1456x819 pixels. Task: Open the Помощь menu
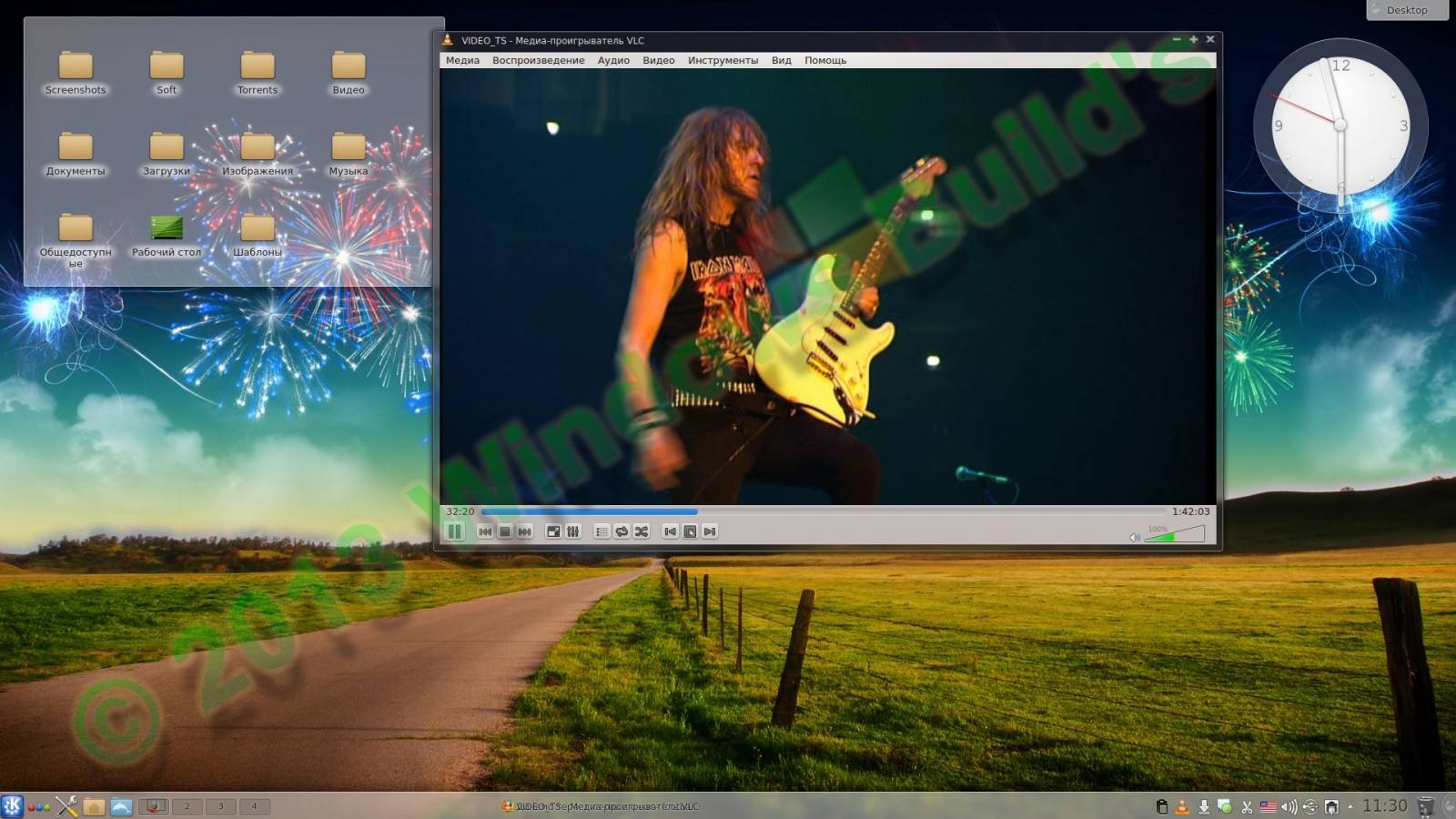coord(825,60)
